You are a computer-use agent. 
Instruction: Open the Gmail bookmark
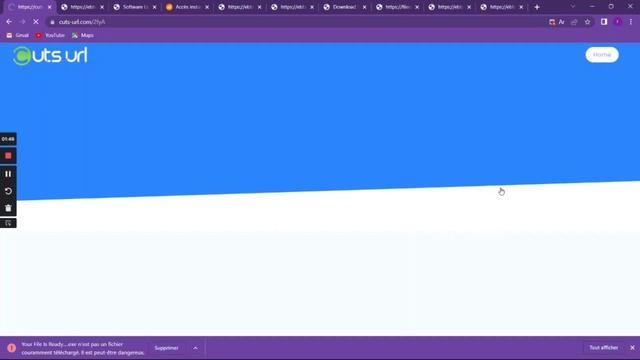pos(18,36)
